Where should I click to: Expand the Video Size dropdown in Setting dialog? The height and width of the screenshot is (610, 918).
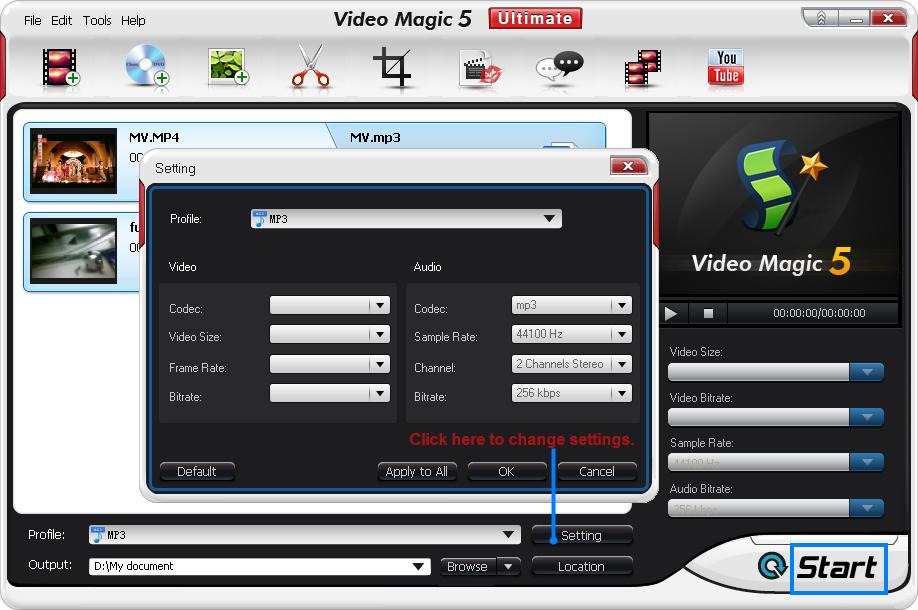click(x=380, y=334)
